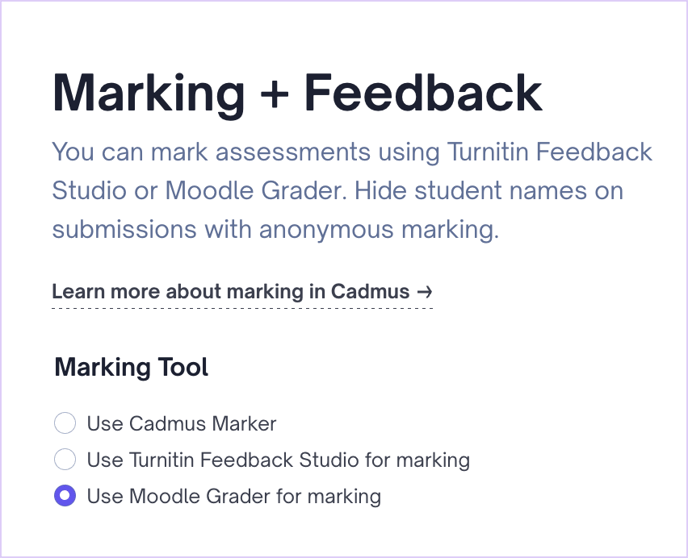Click the 'Marking Tool' section heading
688x558 pixels.
tap(131, 367)
